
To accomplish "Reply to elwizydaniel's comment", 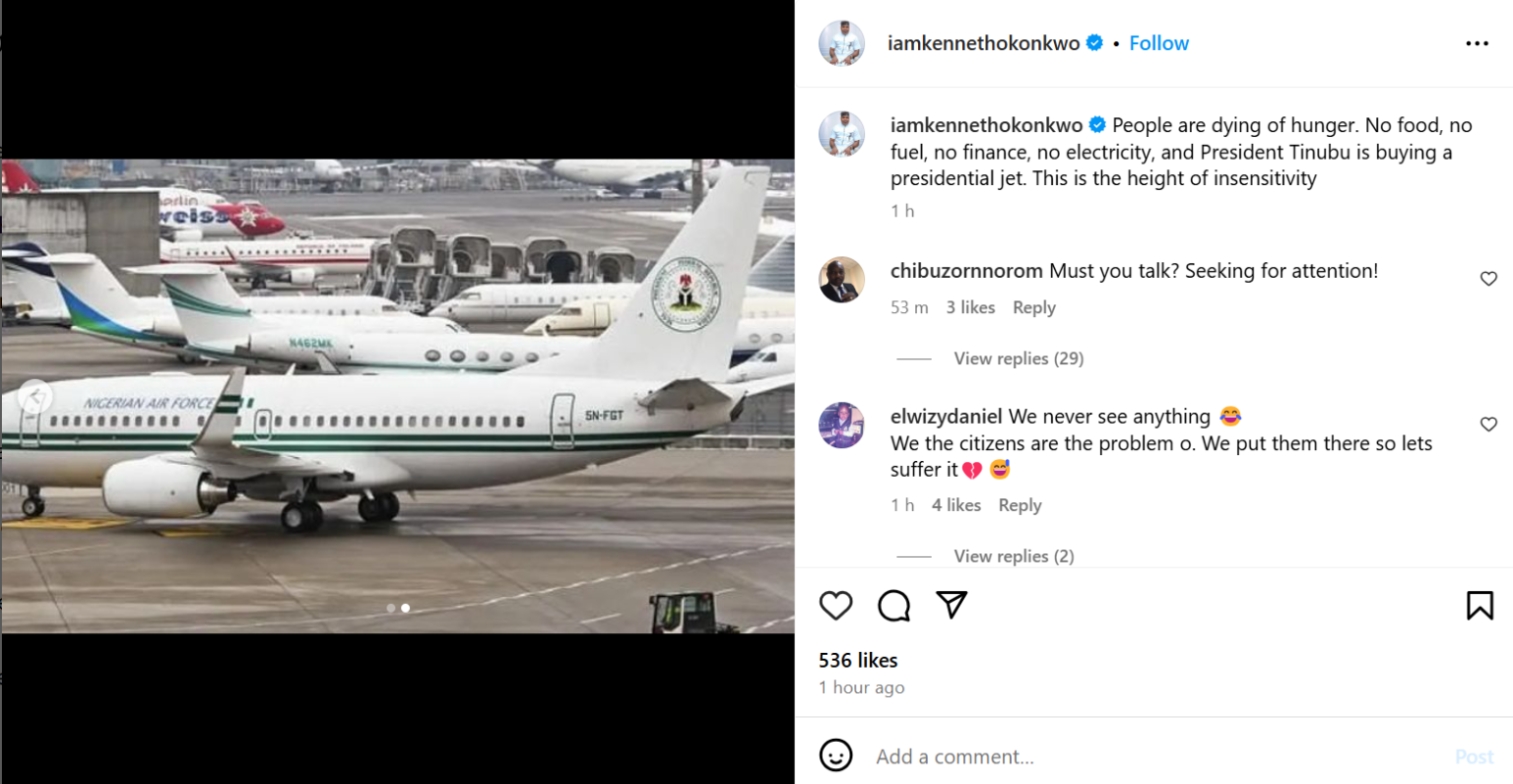I will coord(1020,505).
